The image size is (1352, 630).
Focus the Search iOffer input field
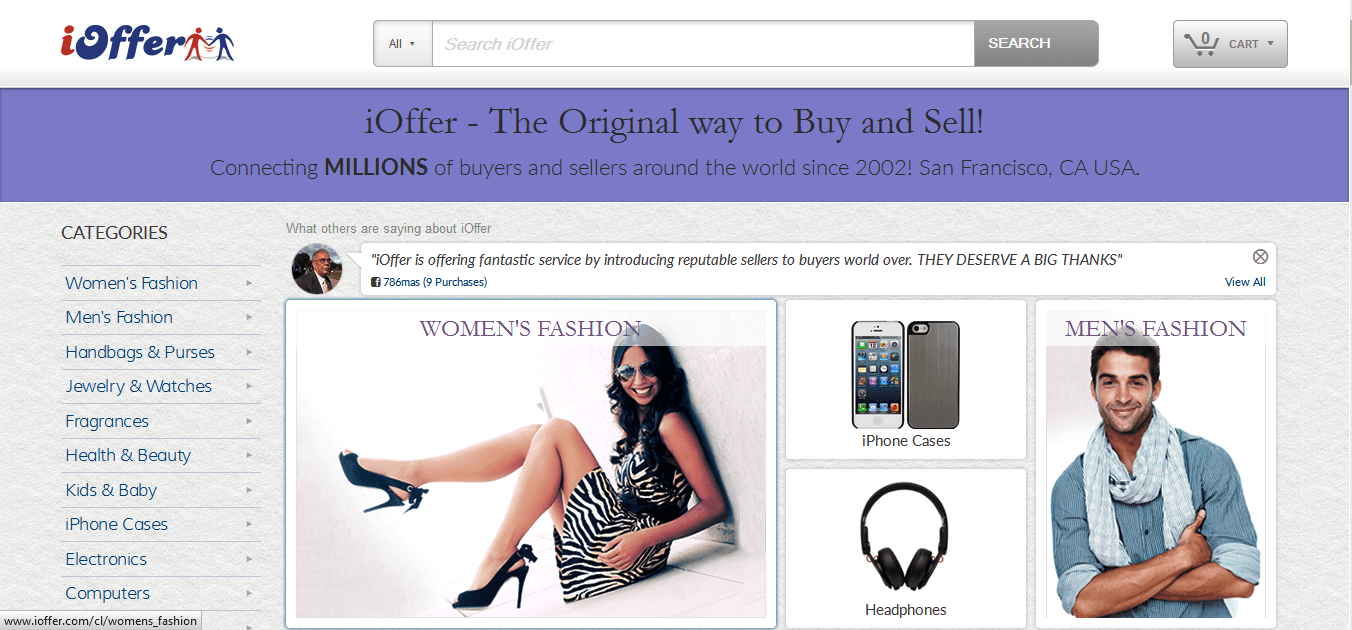[x=703, y=44]
